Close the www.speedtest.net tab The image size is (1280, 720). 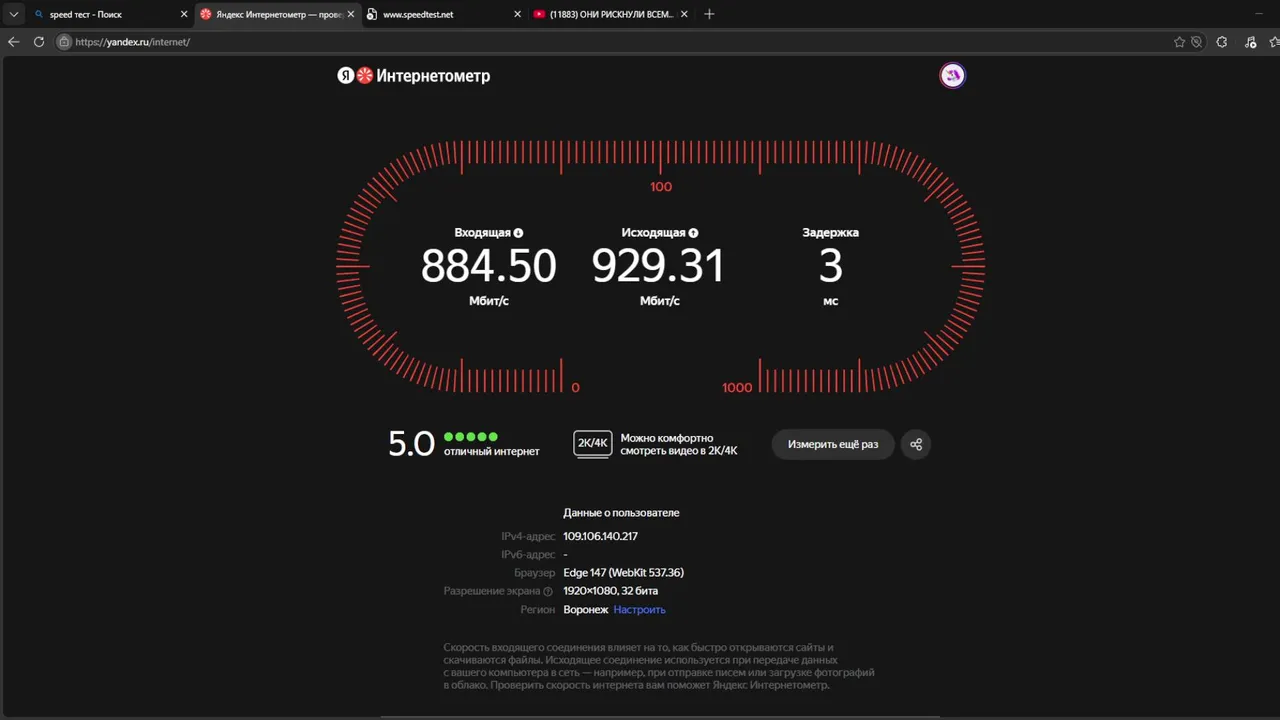(517, 14)
